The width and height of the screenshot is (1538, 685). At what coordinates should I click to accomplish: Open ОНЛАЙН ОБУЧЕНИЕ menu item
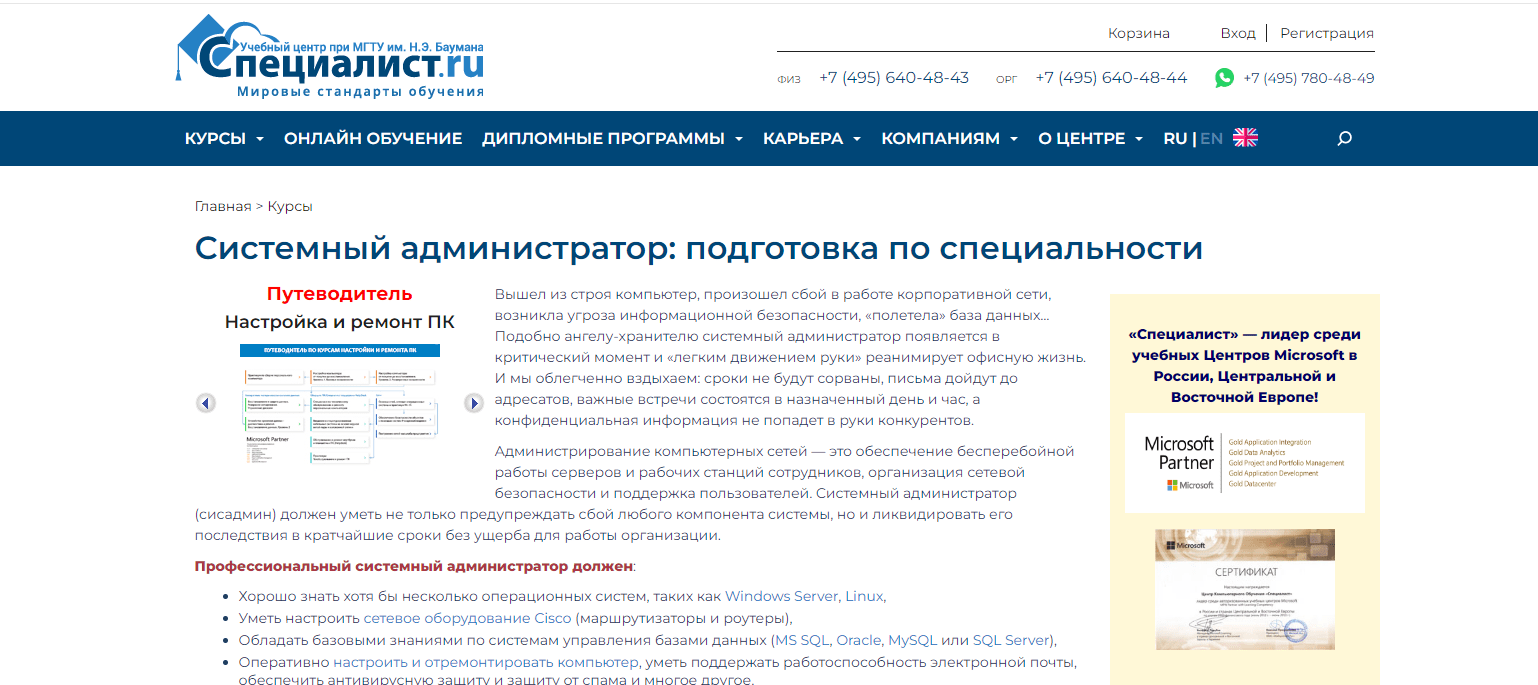373,138
